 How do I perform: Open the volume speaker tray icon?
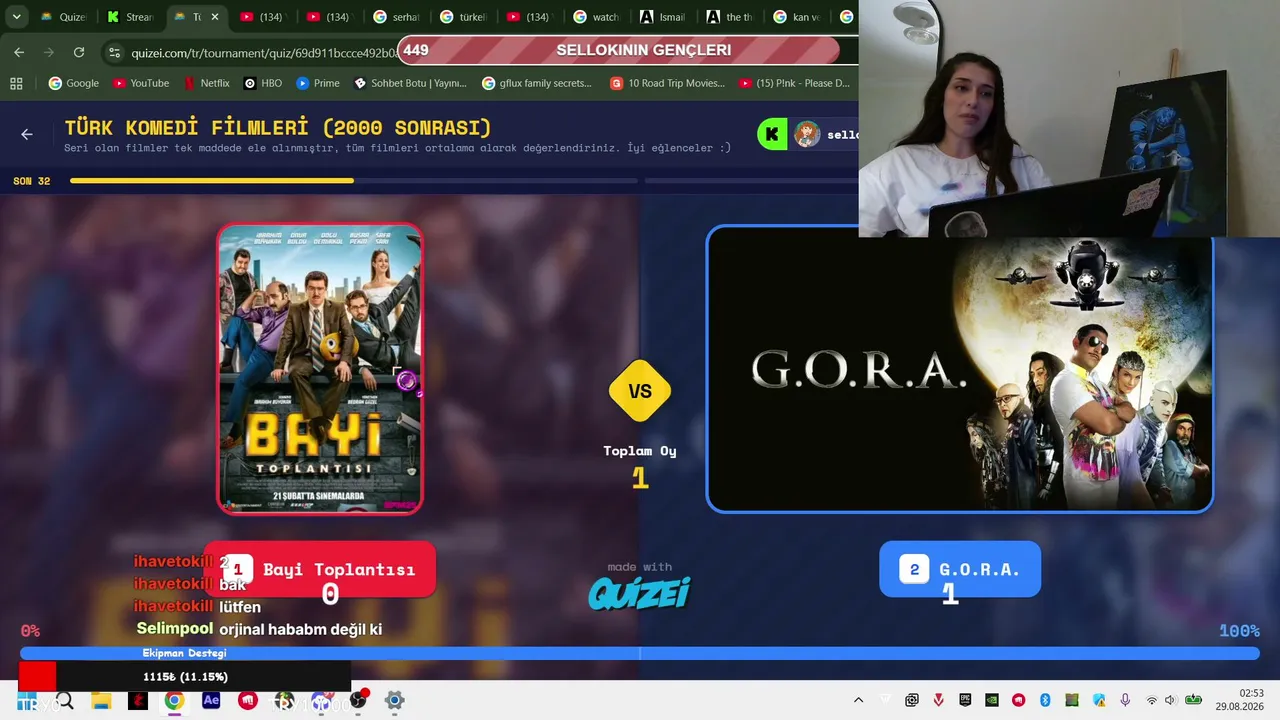tap(1171, 700)
